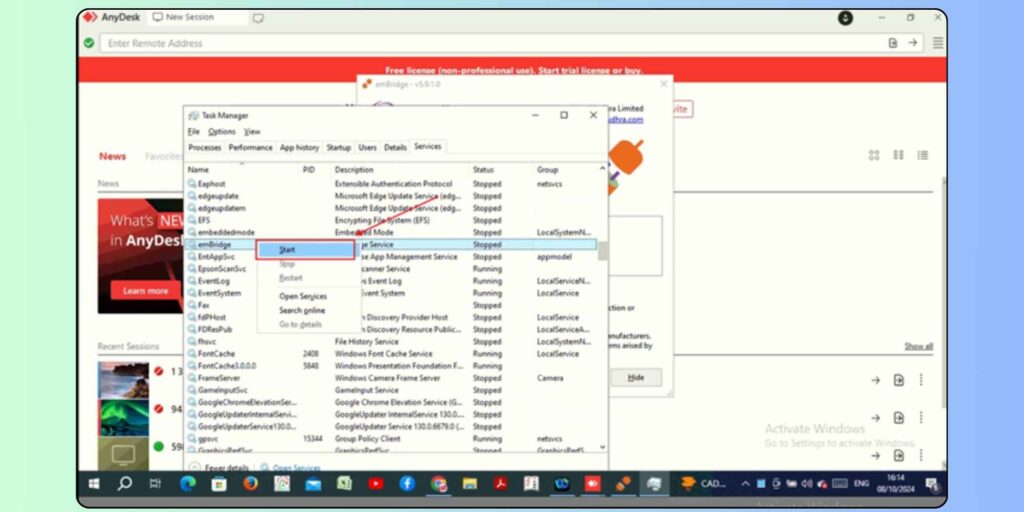The image size is (1024, 512).
Task: Switch to the Processes tab
Action: (x=204, y=148)
